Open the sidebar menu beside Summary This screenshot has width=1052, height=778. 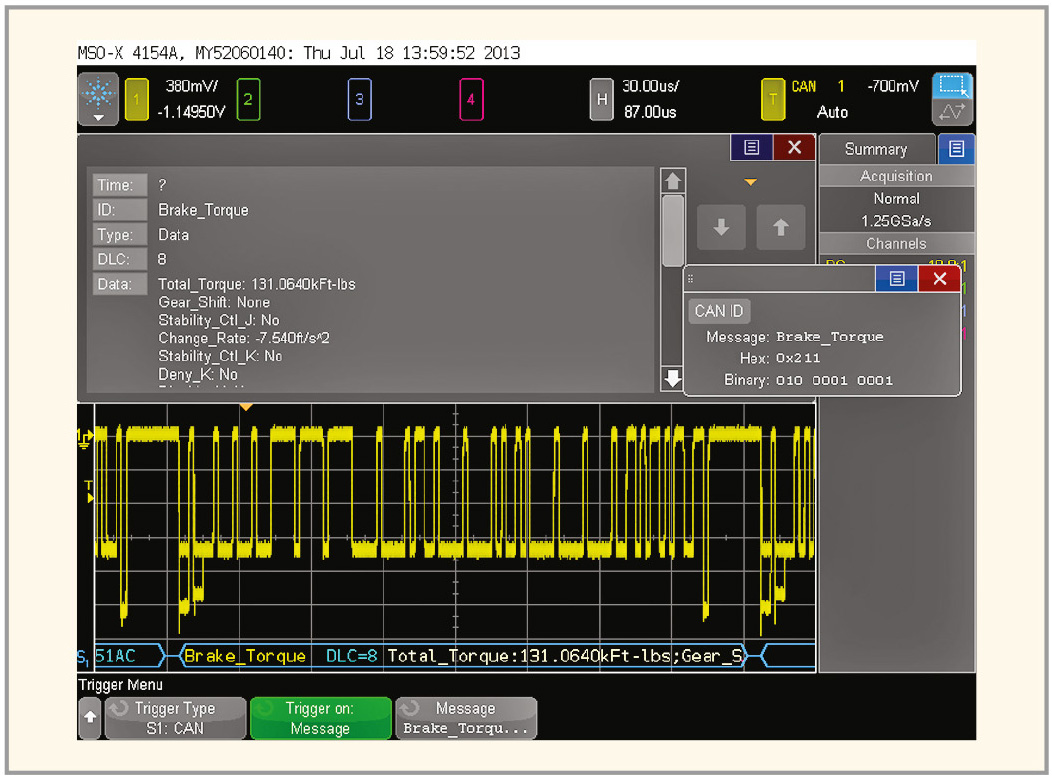(x=956, y=149)
